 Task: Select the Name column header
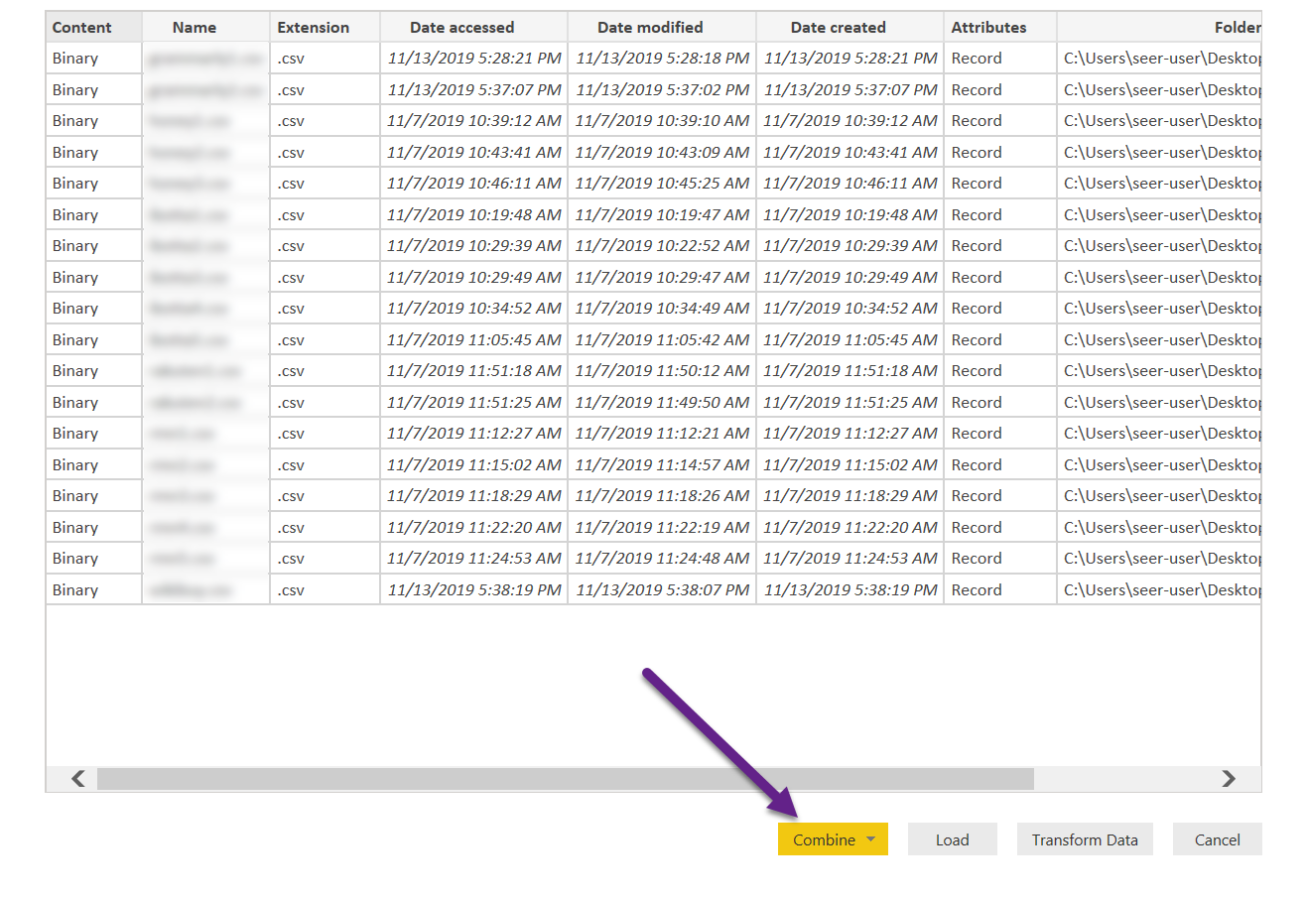[194, 27]
